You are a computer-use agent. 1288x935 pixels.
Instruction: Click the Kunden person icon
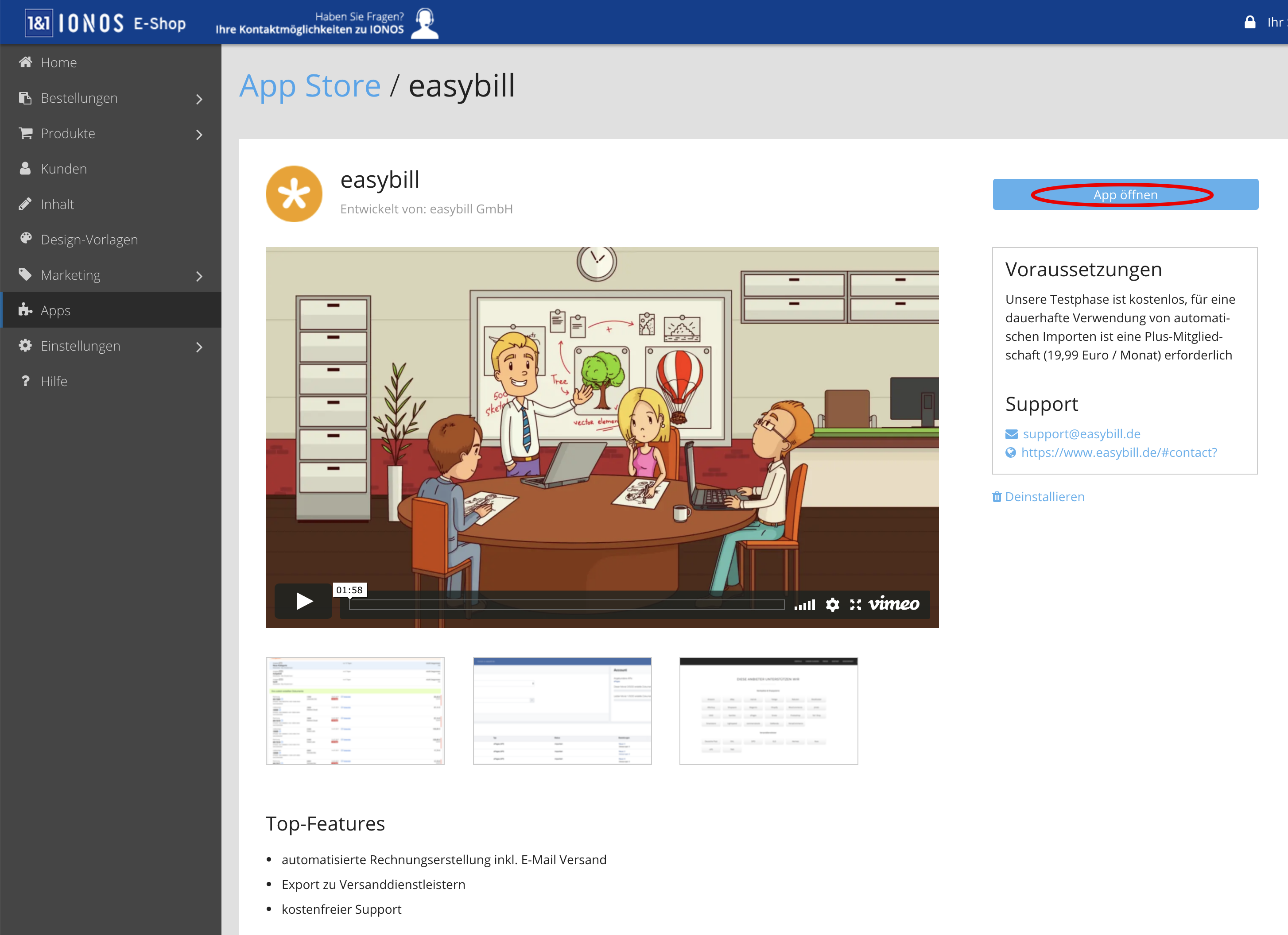pos(26,168)
